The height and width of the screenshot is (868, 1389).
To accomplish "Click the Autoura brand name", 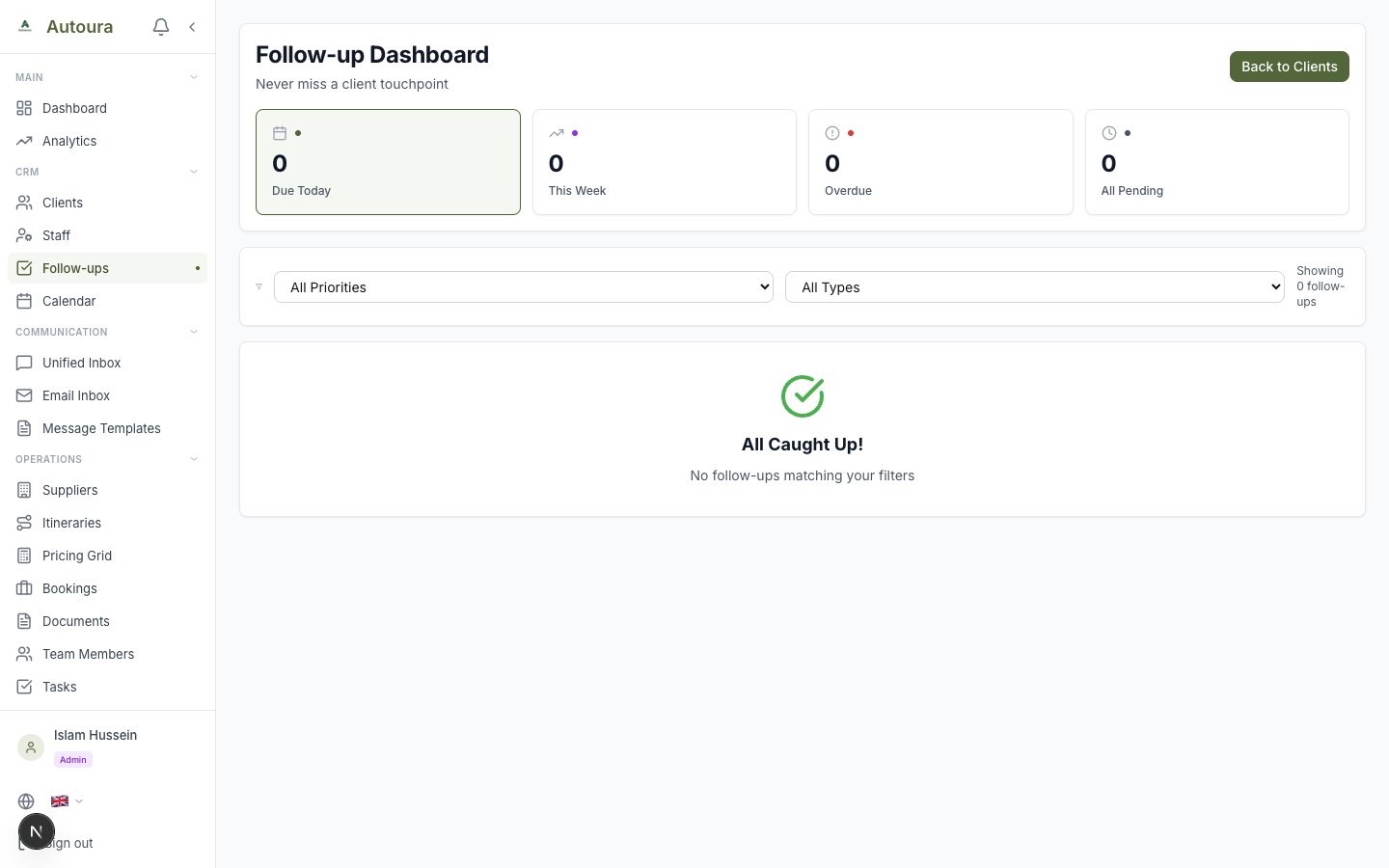I will (80, 27).
